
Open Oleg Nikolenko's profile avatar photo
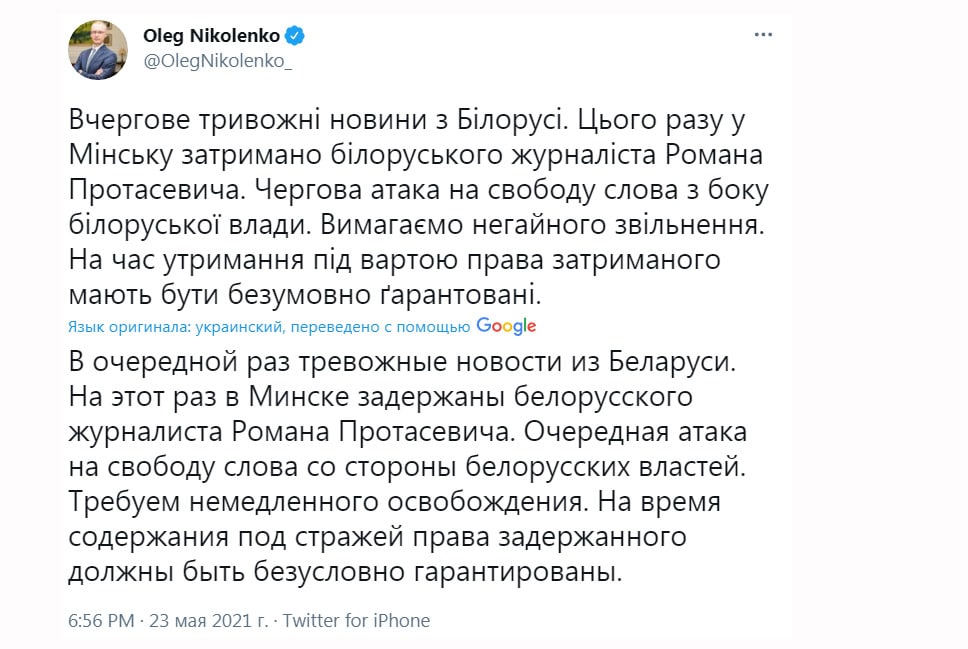coord(98,49)
